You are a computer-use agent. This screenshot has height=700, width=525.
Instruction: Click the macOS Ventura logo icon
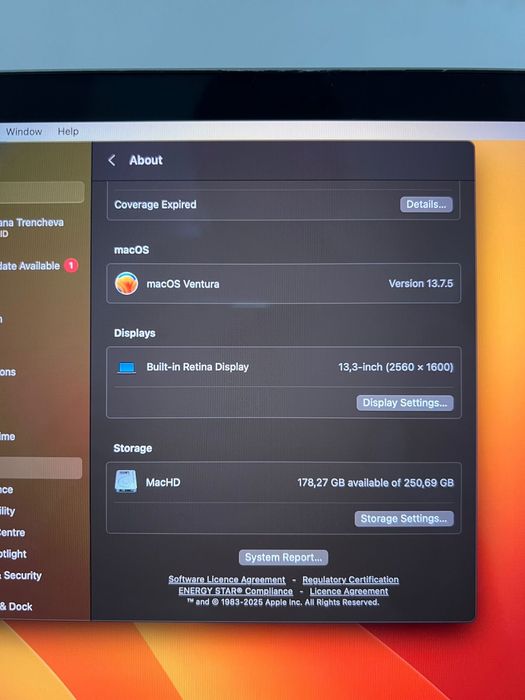tap(126, 283)
